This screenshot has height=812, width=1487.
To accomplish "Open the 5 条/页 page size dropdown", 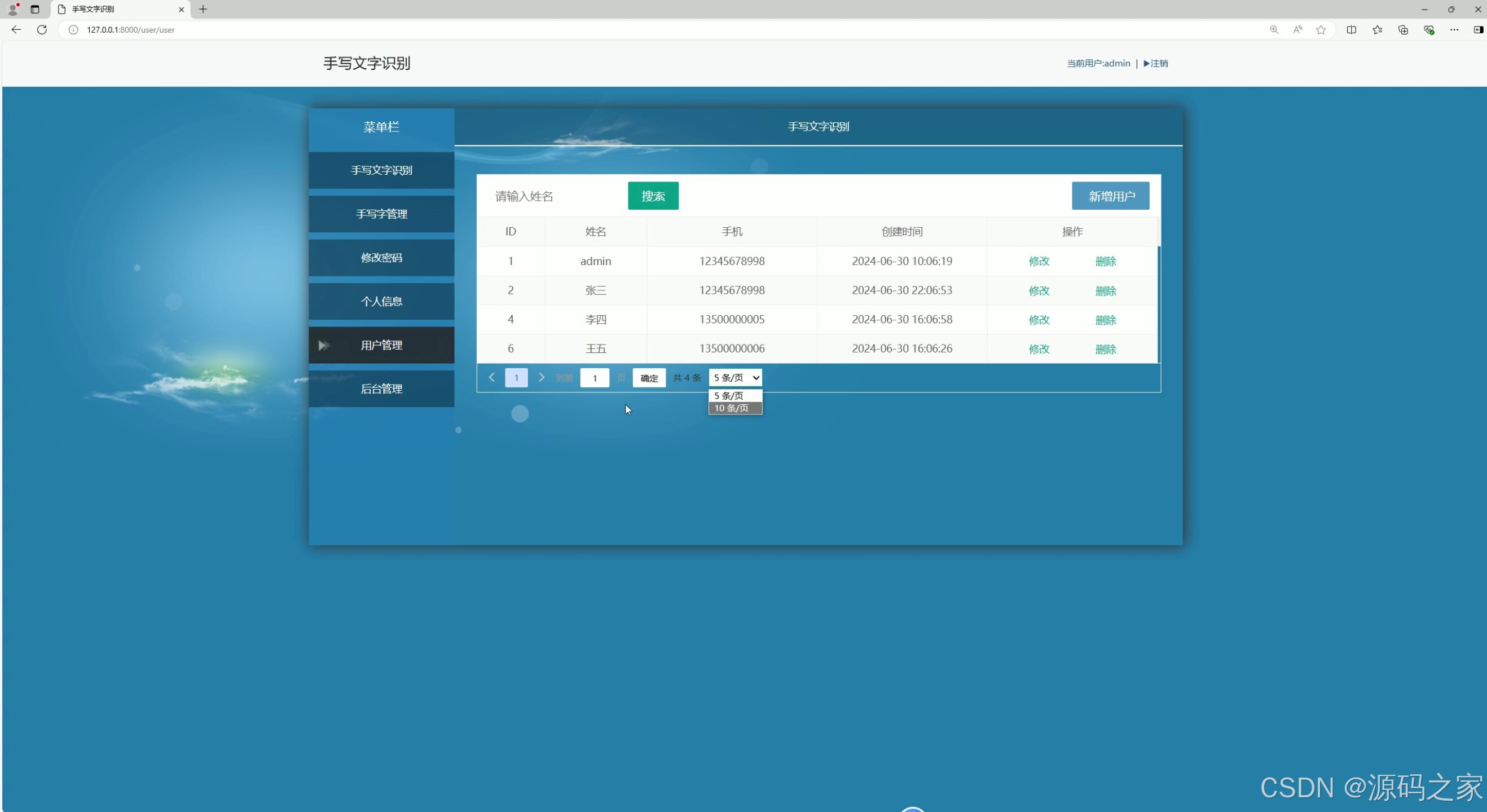I will (x=736, y=377).
